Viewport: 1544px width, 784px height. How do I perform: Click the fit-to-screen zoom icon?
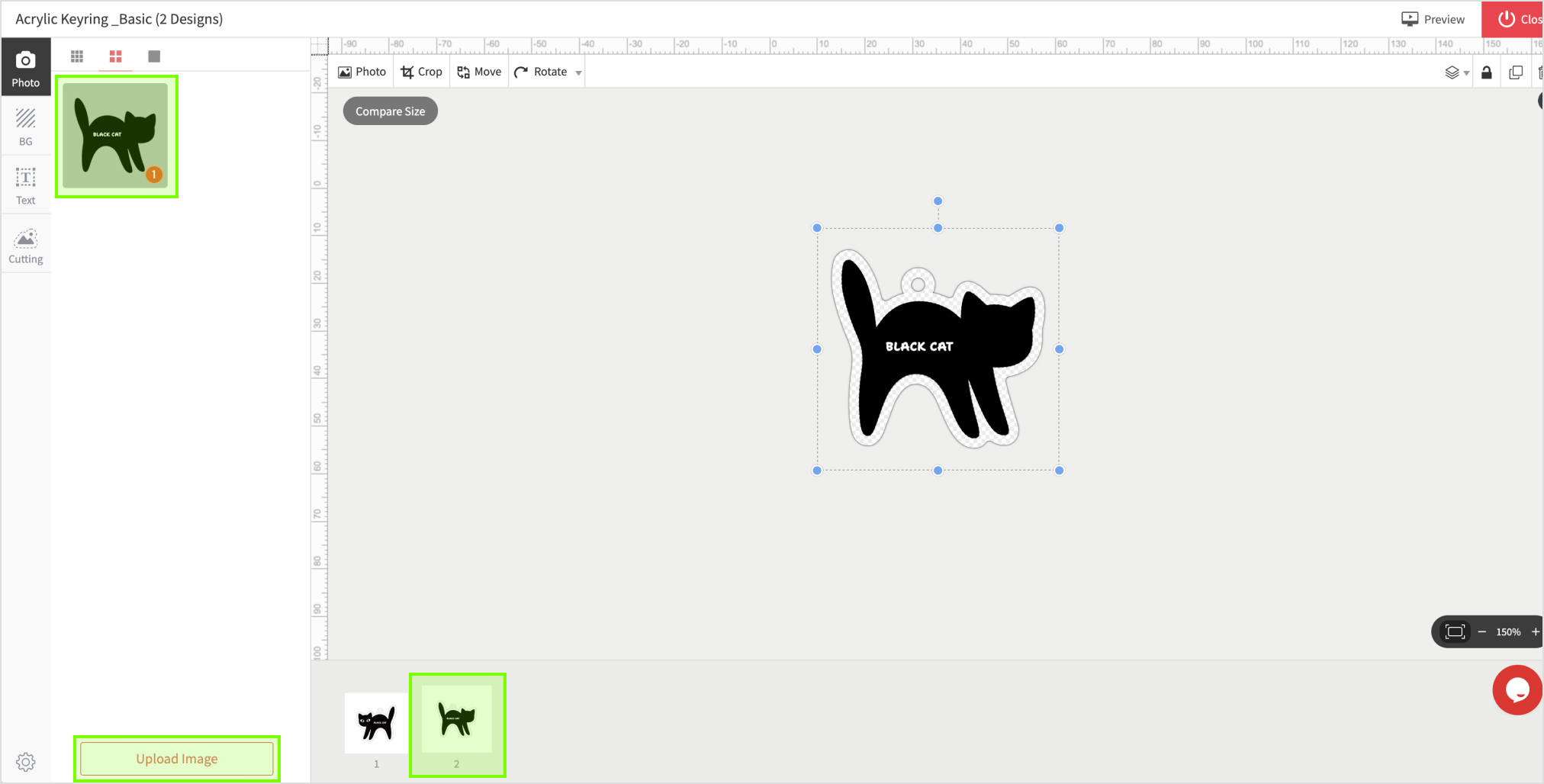pos(1455,631)
